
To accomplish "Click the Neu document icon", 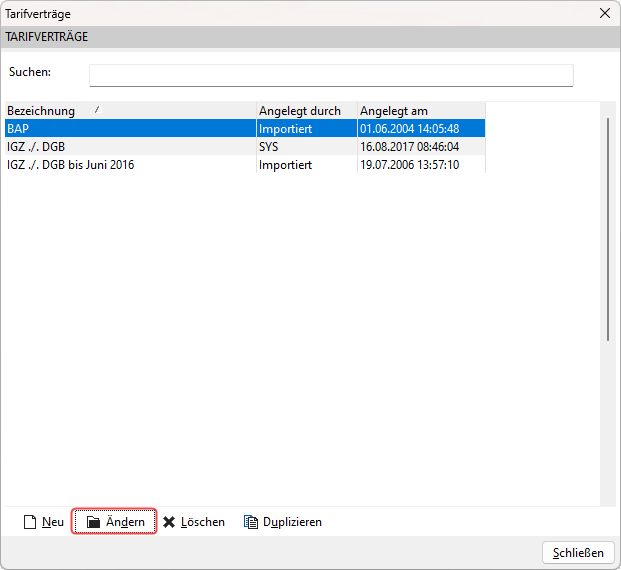I will coord(30,522).
